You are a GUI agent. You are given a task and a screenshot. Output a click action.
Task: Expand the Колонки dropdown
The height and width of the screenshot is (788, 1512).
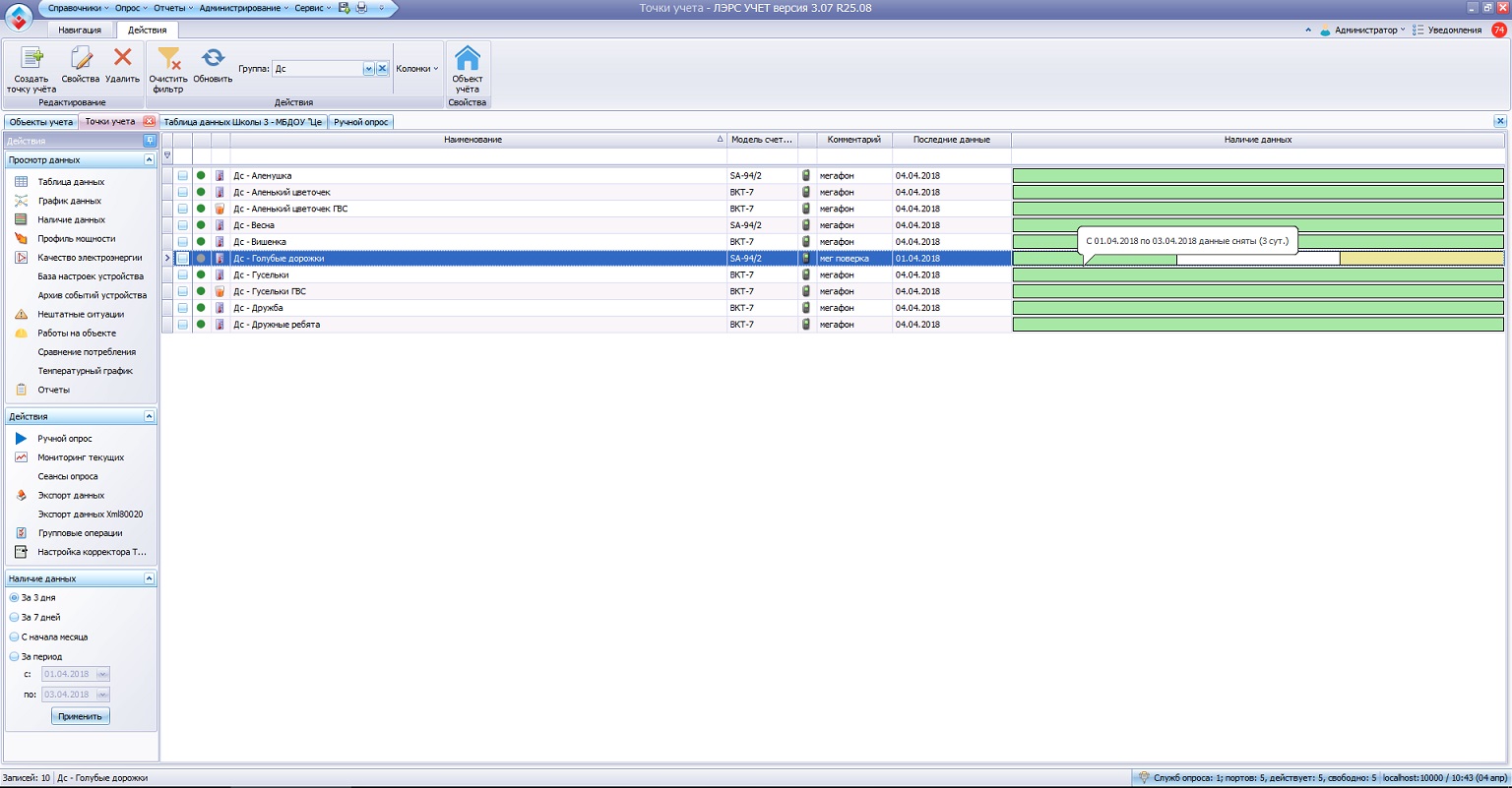click(x=417, y=69)
